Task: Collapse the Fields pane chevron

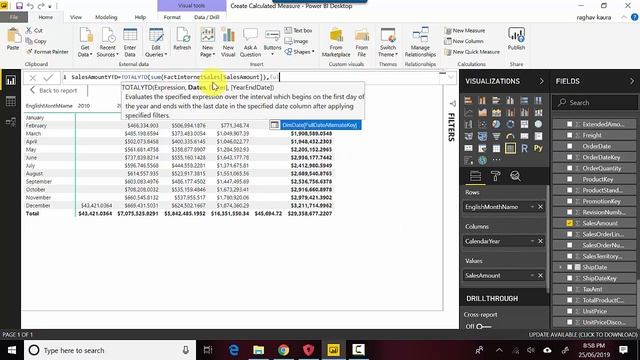Action: 632,81
